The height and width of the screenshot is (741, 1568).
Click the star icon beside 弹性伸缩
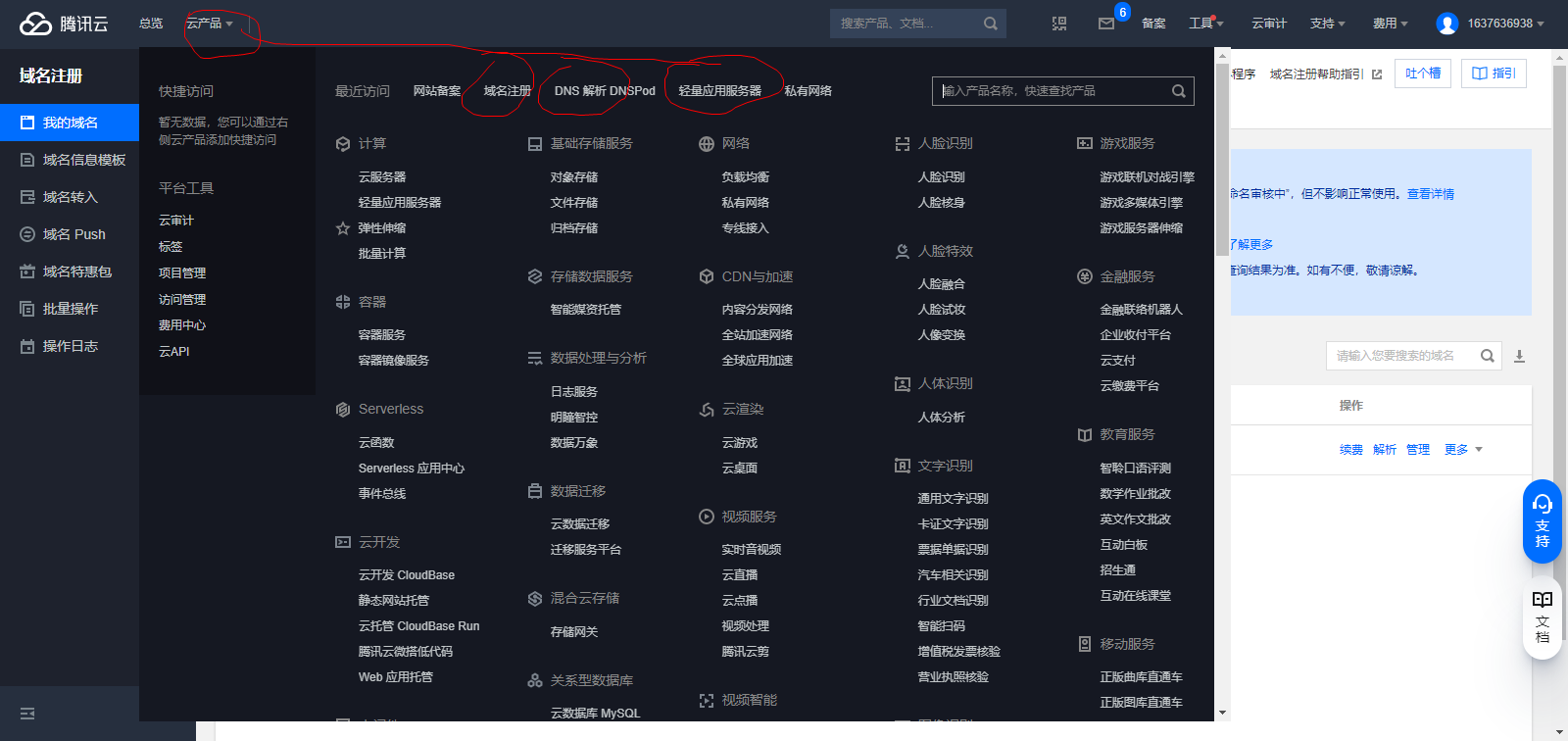tap(343, 228)
